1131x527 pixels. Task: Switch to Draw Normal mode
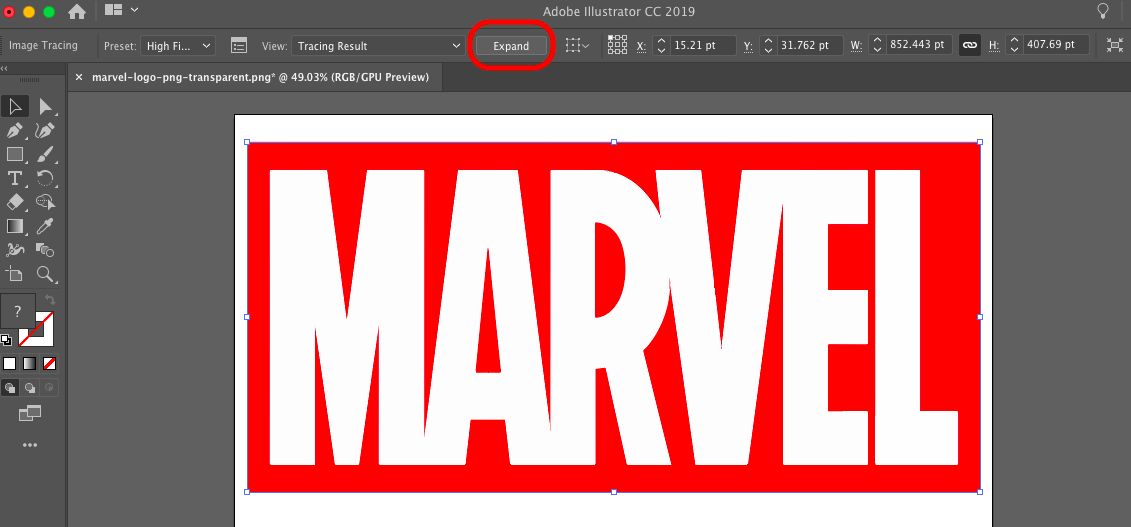click(10, 388)
